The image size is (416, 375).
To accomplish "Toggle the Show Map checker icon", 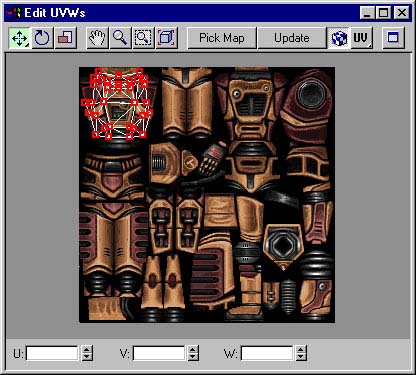I will 339,38.
